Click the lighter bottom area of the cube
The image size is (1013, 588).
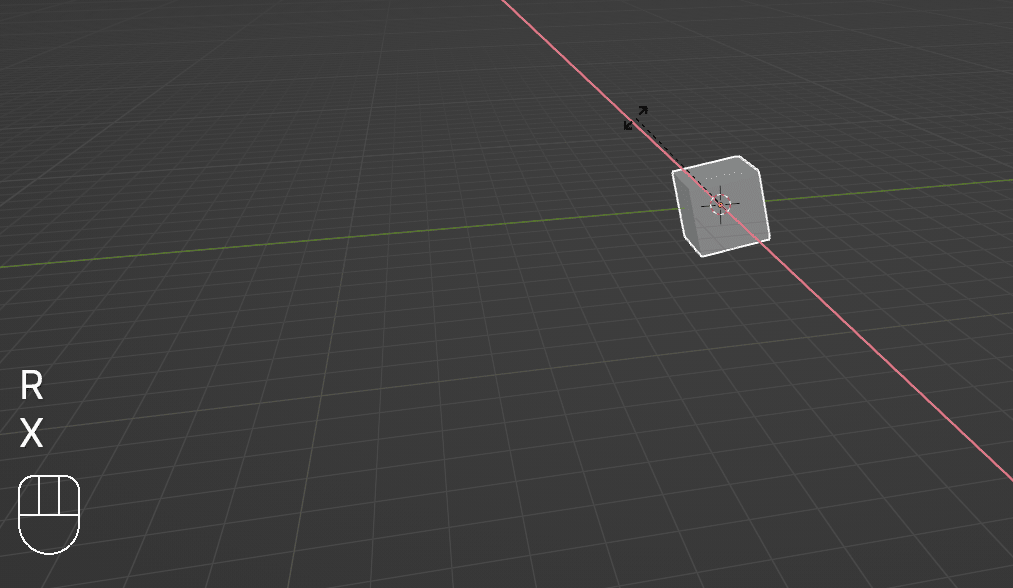730,236
